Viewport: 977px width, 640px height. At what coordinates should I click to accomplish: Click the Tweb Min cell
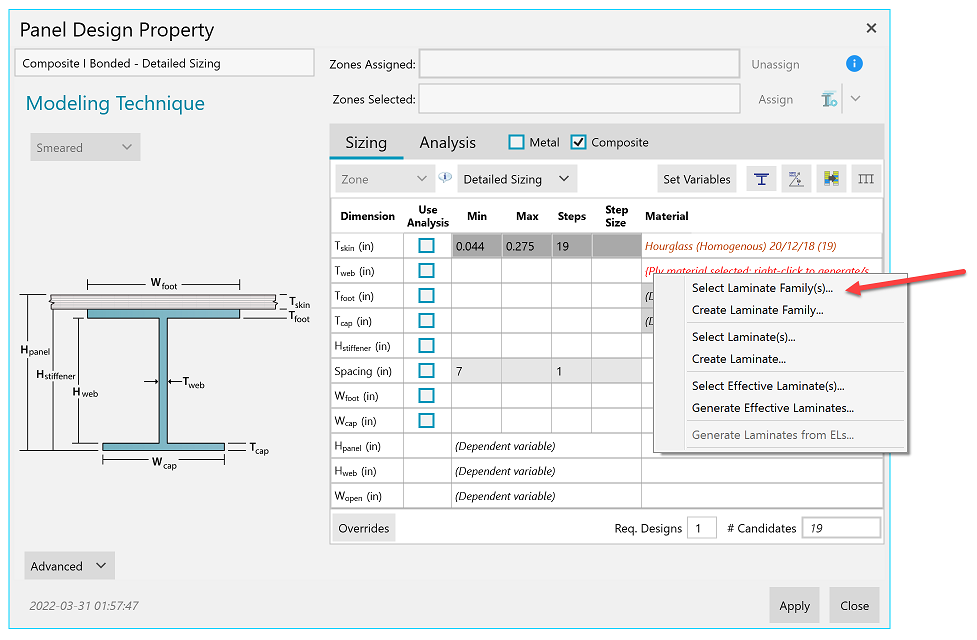click(477, 271)
